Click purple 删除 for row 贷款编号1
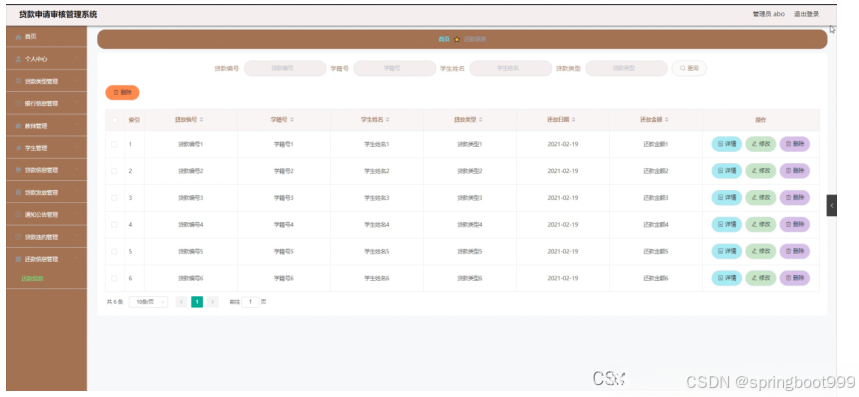The image size is (859, 397). click(794, 144)
